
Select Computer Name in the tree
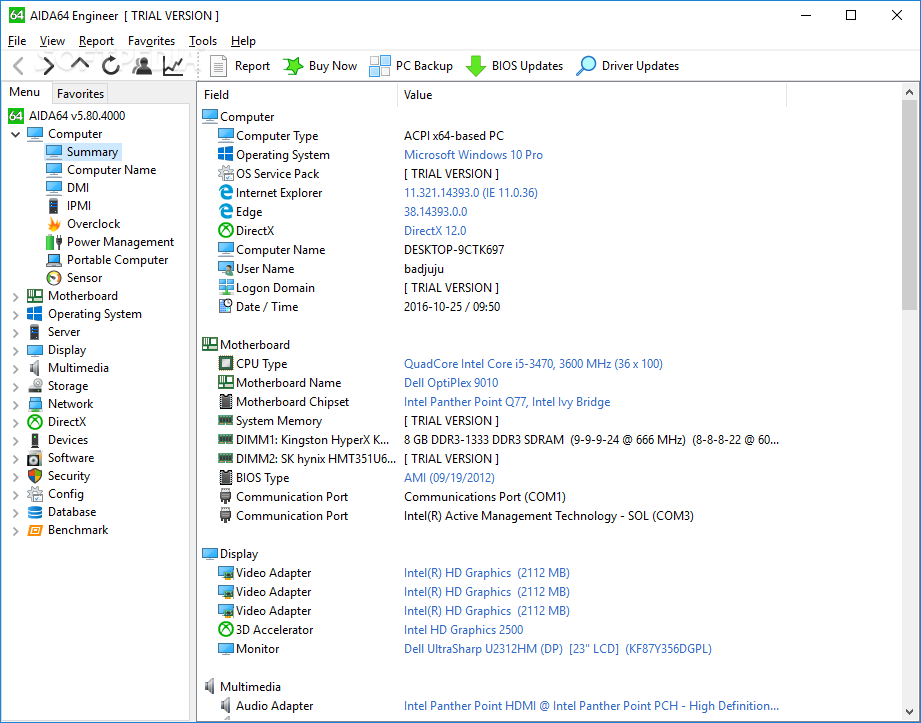(x=111, y=170)
